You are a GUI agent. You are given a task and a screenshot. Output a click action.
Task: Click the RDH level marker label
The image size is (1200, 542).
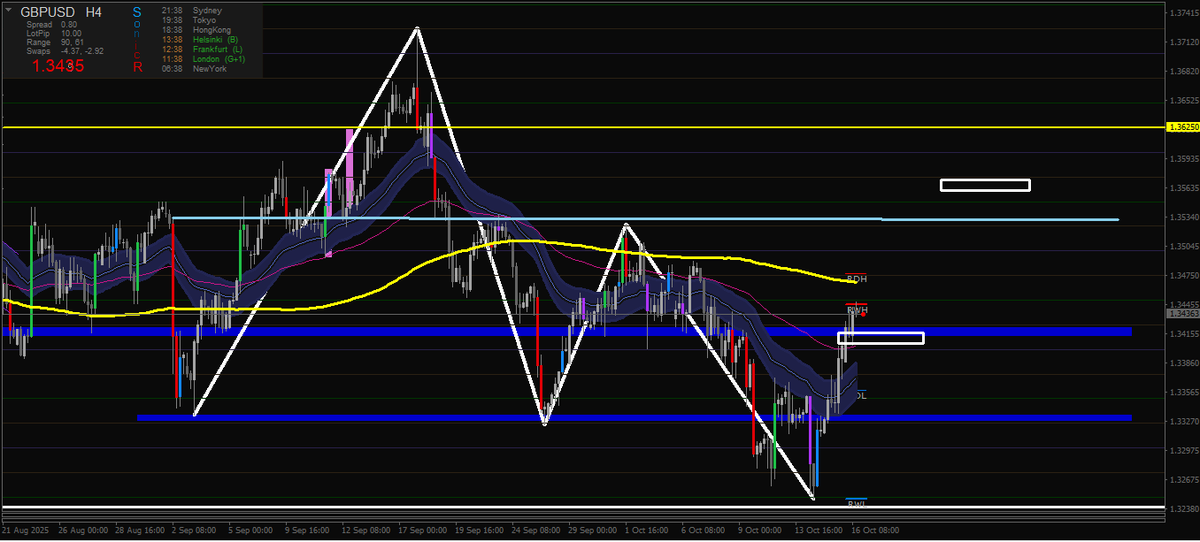[x=857, y=278]
